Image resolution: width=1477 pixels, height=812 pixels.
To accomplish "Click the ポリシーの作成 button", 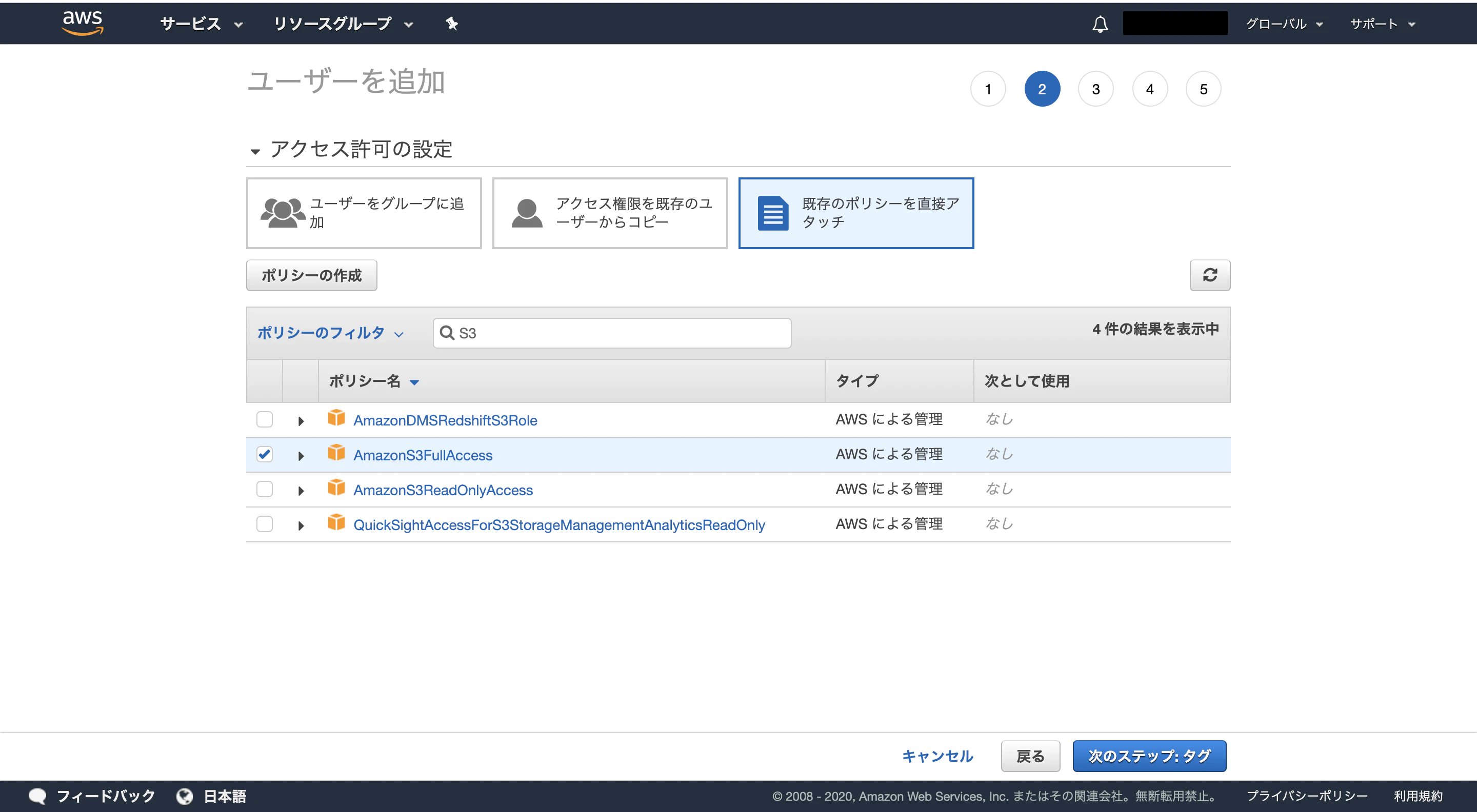I will [311, 275].
